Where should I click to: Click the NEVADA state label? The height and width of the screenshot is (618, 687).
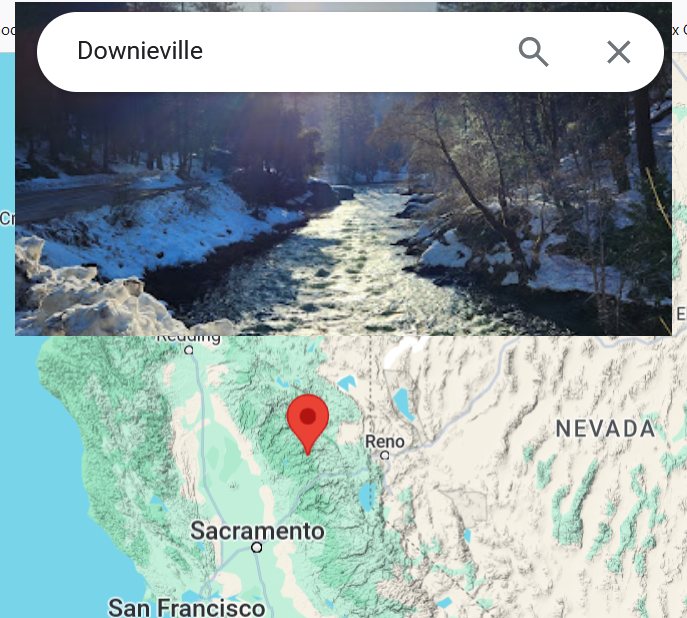[x=605, y=428]
